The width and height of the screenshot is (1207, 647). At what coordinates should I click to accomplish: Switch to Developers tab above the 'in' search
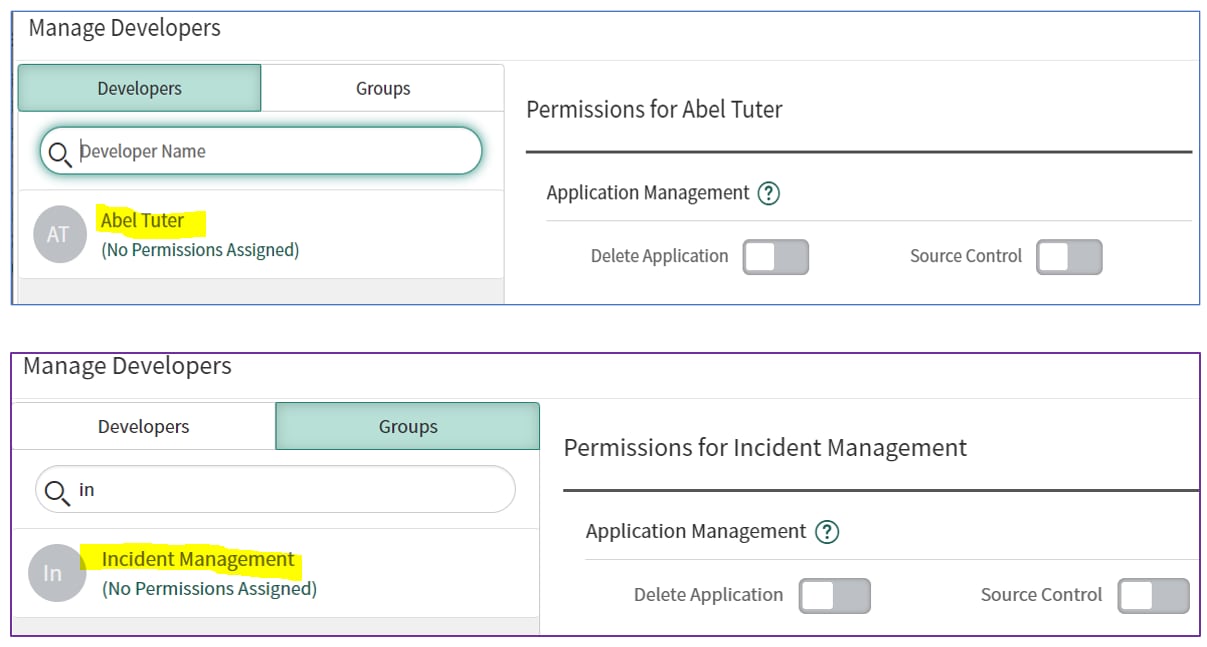click(x=143, y=427)
